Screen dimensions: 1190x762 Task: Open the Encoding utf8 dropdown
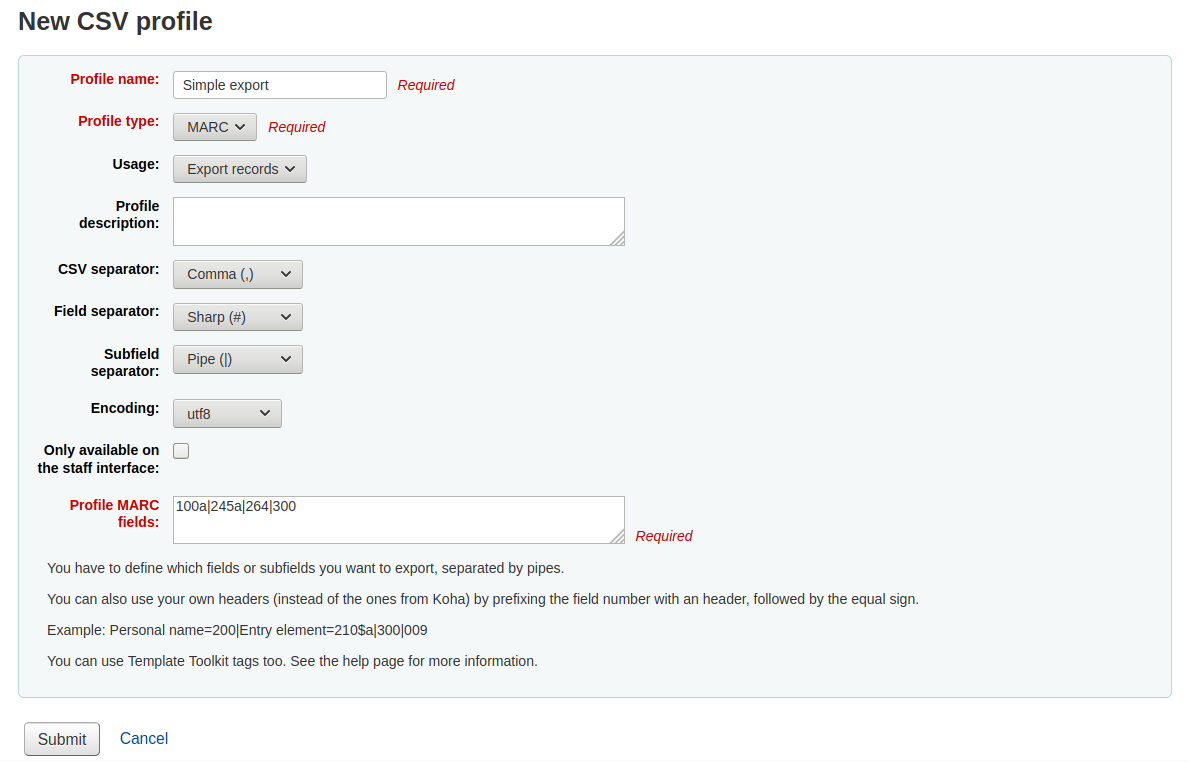[x=227, y=414]
